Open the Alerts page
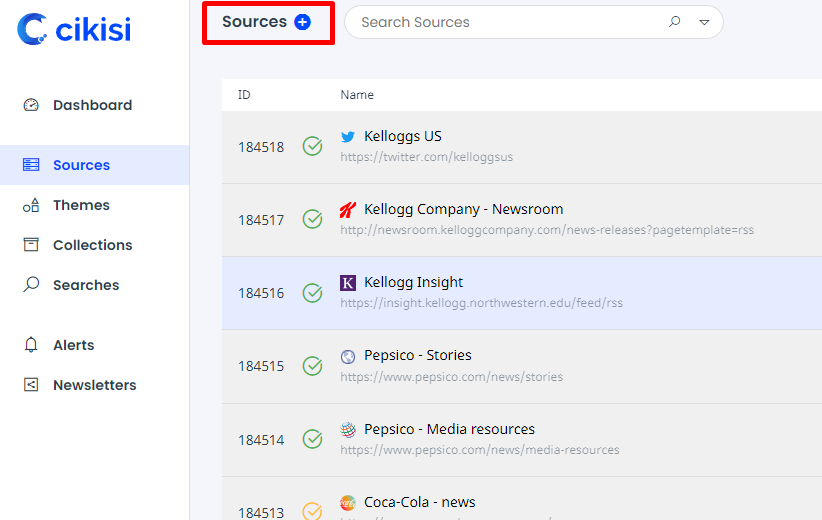 pos(73,345)
